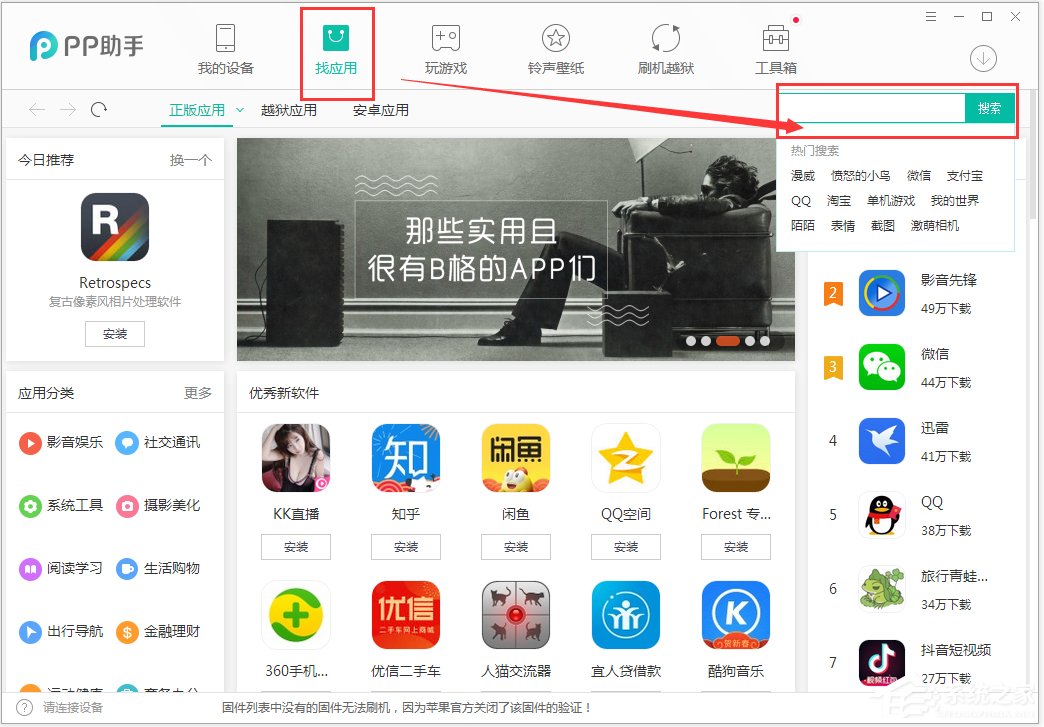Reload the page with refresh icon
The height and width of the screenshot is (727, 1044).
[99, 109]
